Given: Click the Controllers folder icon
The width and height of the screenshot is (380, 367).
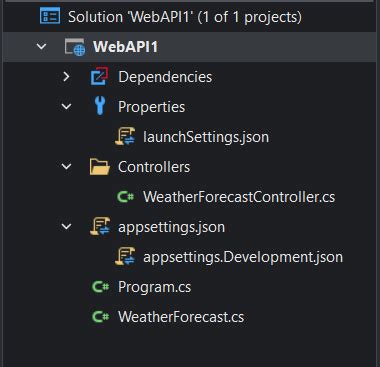Looking at the screenshot, I should [100, 167].
